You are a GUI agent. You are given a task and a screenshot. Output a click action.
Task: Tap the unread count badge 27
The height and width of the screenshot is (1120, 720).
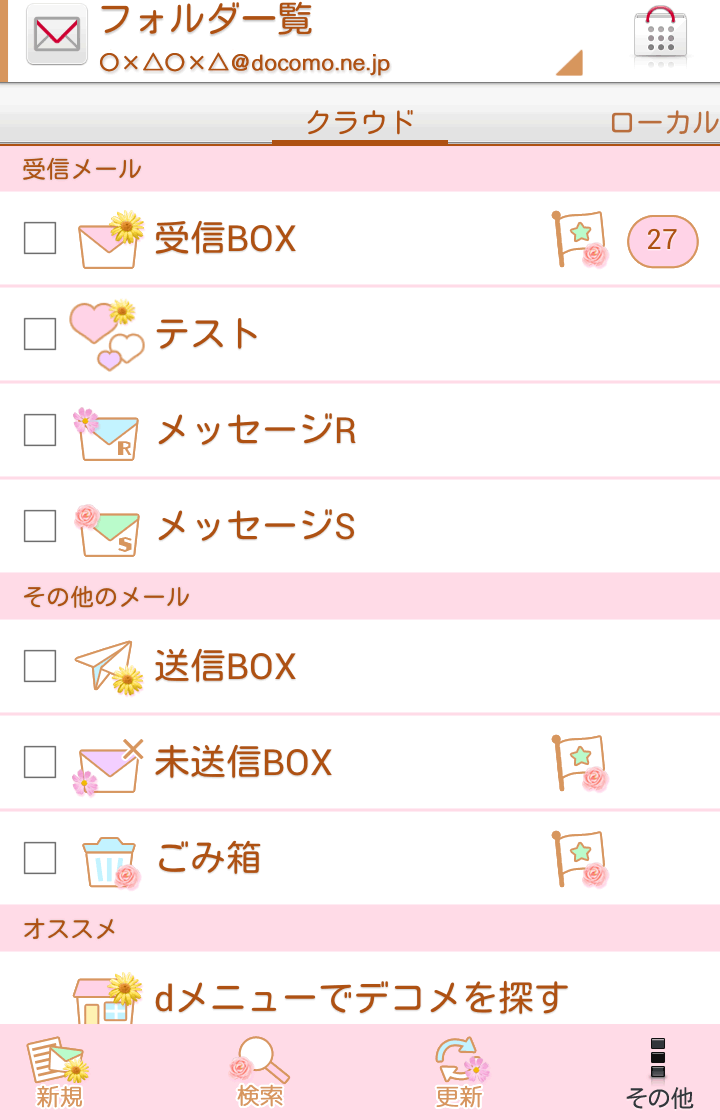(662, 240)
